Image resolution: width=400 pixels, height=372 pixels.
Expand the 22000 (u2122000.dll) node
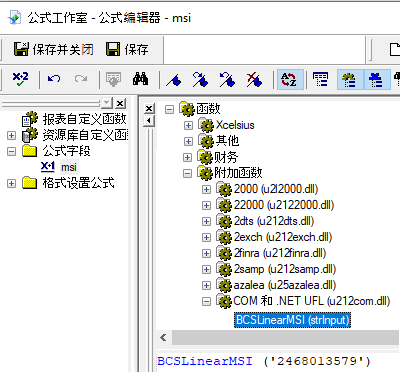pyautogui.click(x=206, y=205)
